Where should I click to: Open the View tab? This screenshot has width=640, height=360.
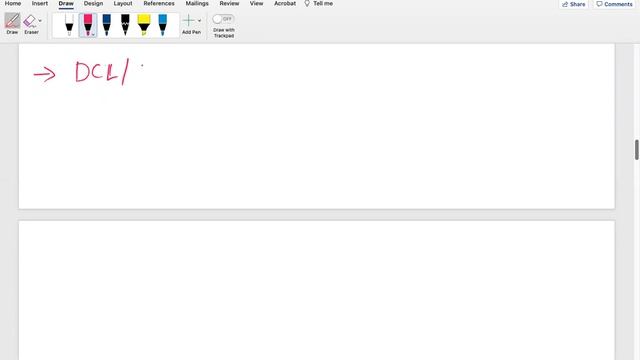point(256,3)
